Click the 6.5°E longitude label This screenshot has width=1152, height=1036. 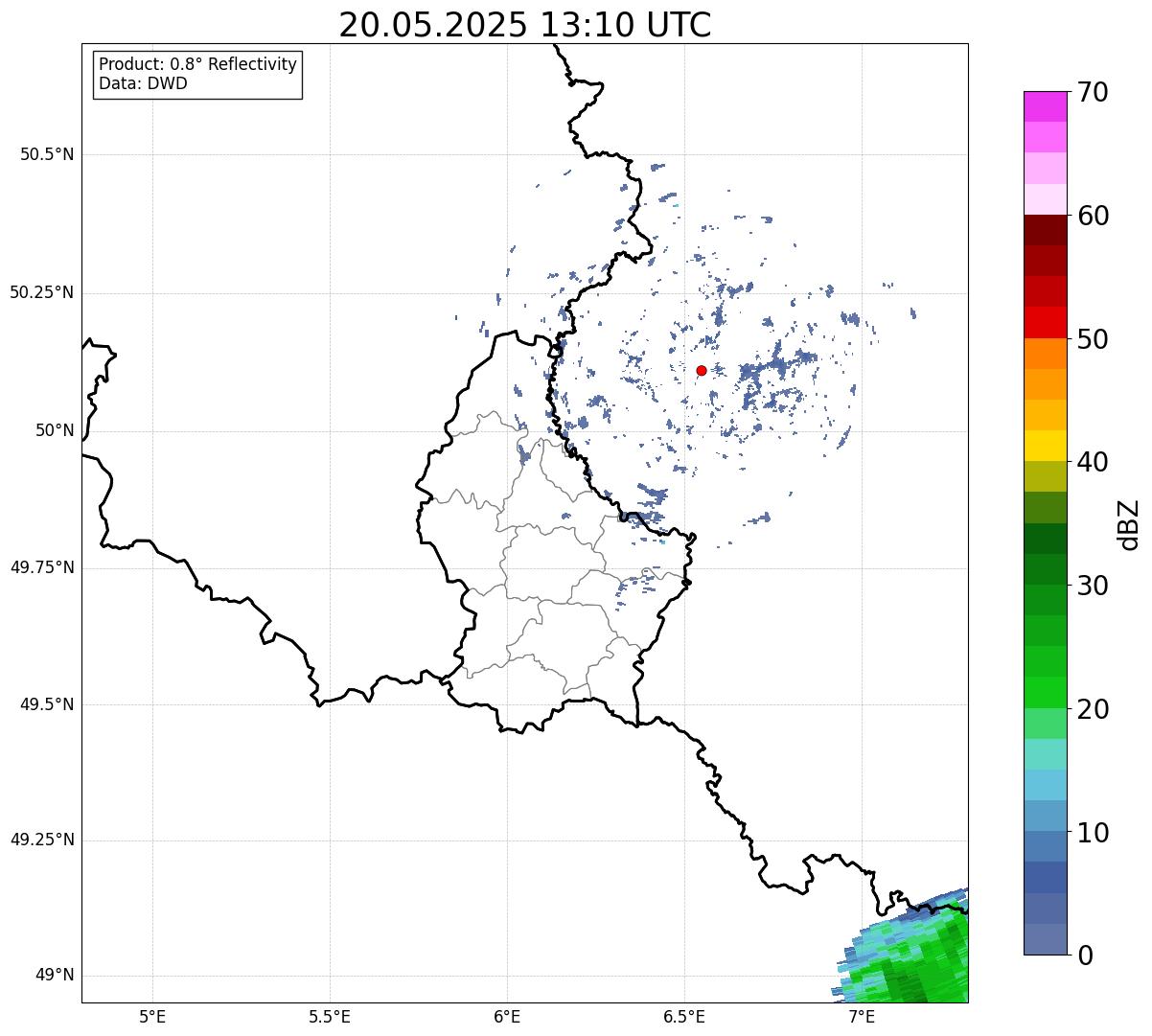coord(684,1017)
